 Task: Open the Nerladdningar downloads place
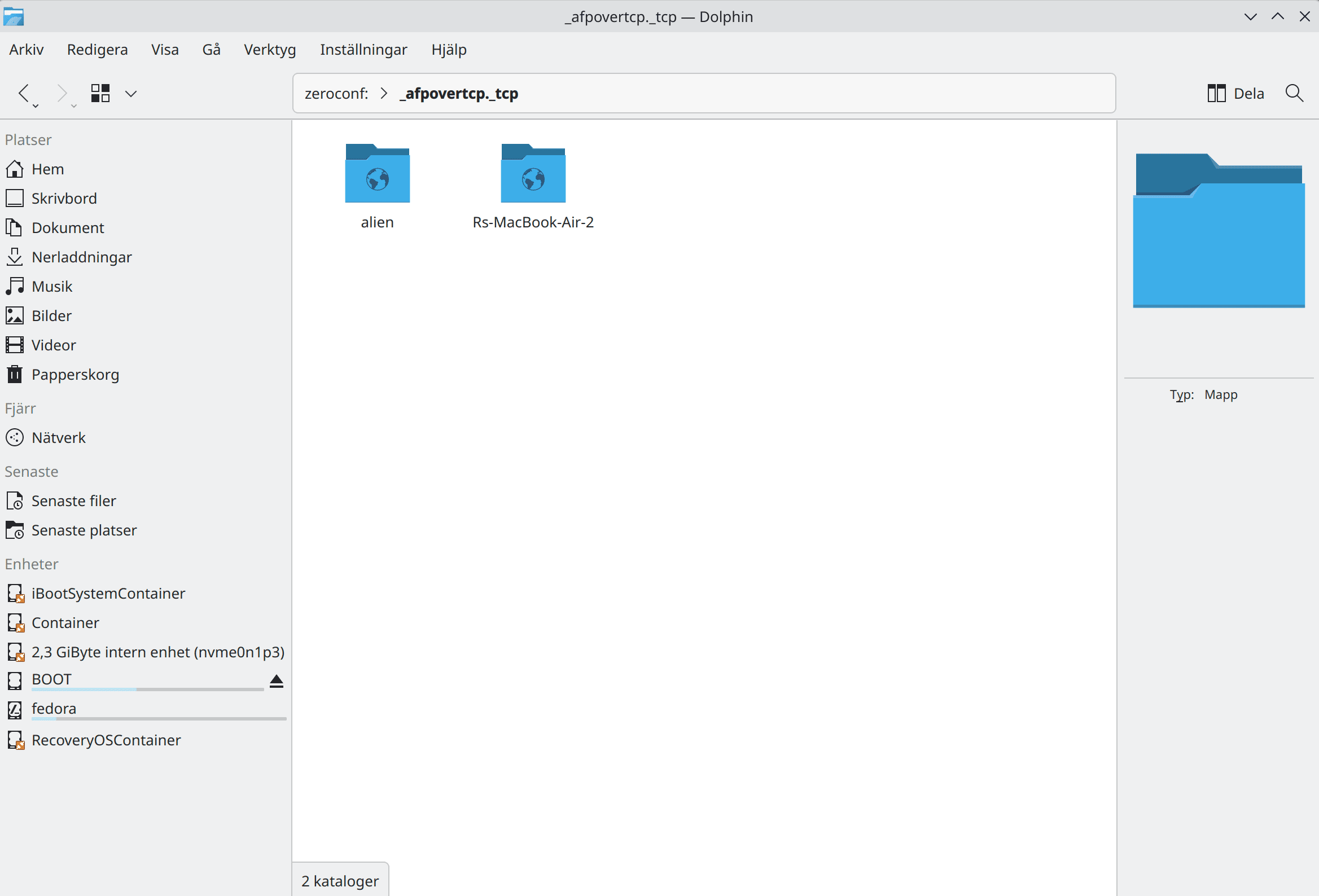click(81, 257)
